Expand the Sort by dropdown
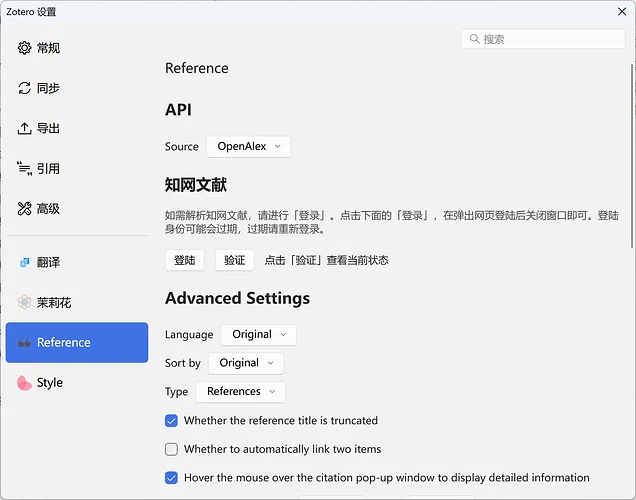Image resolution: width=636 pixels, height=500 pixels. (x=246, y=363)
